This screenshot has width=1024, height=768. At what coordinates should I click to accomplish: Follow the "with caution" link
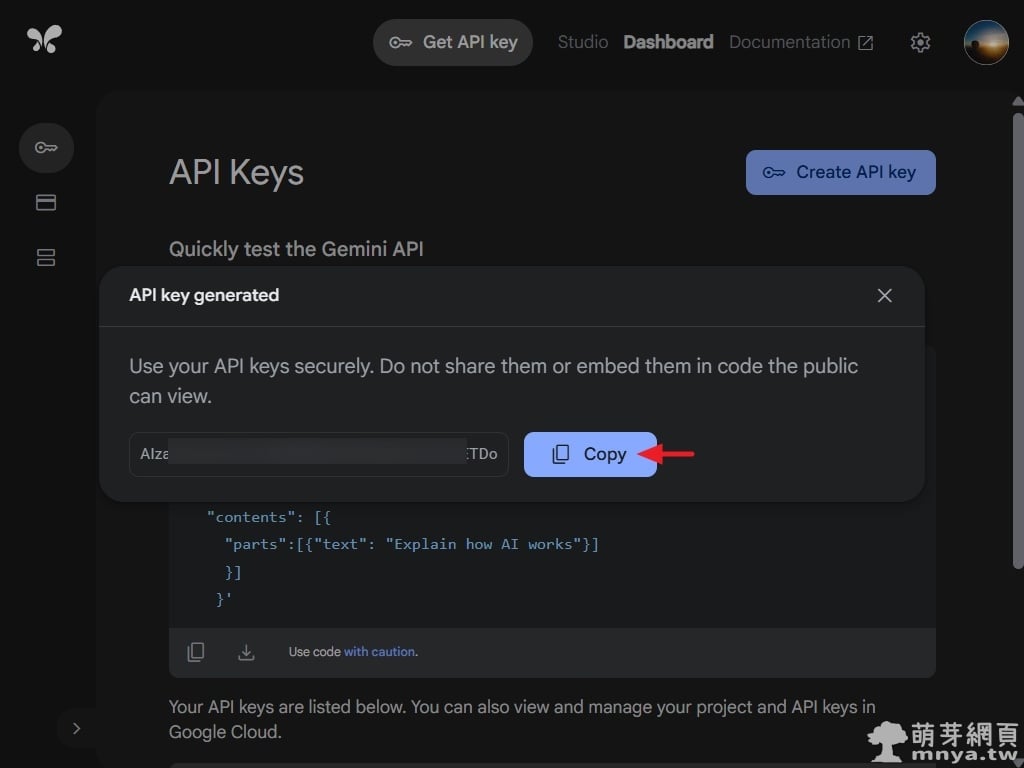379,652
